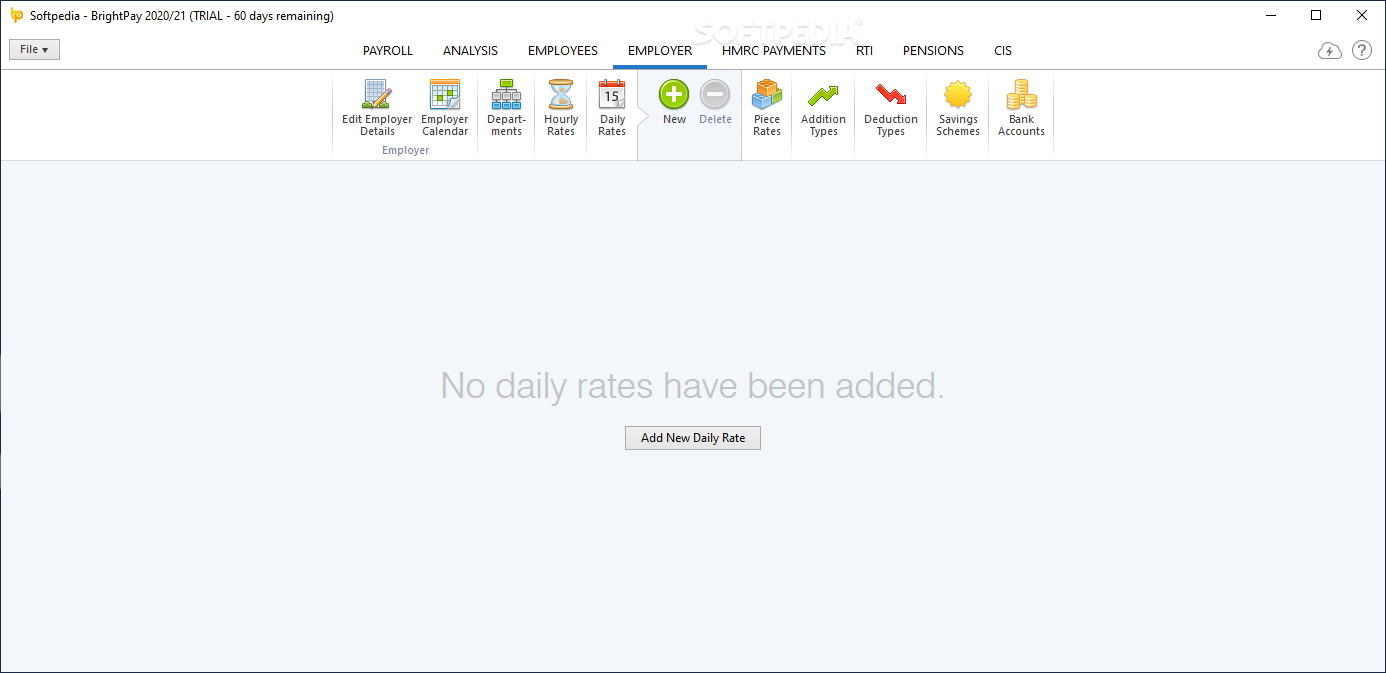Maximize the BrightPay window
Screen dimensions: 1386x673
(x=1316, y=15)
